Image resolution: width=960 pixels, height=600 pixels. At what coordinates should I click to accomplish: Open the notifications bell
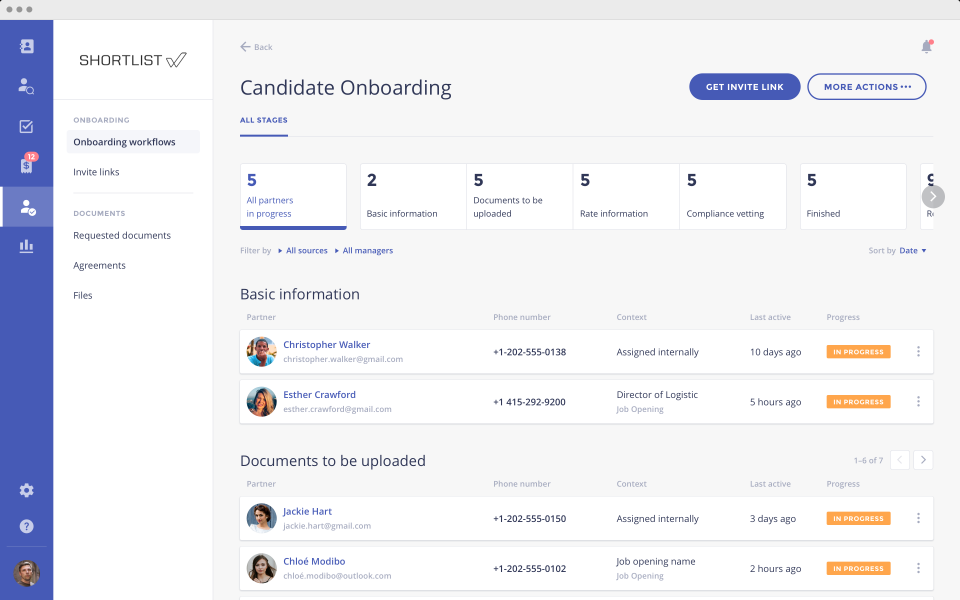pyautogui.click(x=926, y=46)
